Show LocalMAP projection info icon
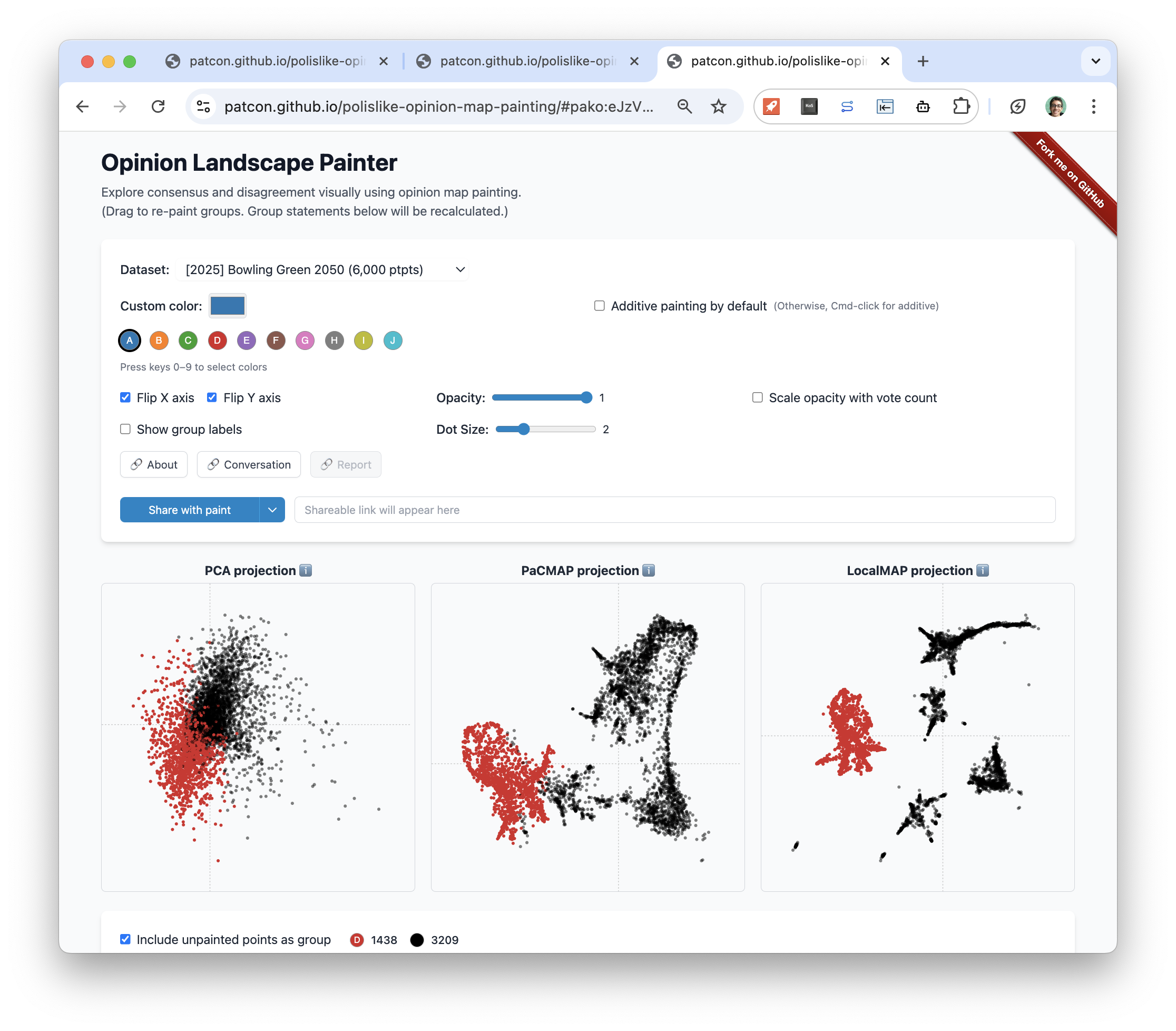This screenshot has width=1176, height=1031. pos(983,570)
